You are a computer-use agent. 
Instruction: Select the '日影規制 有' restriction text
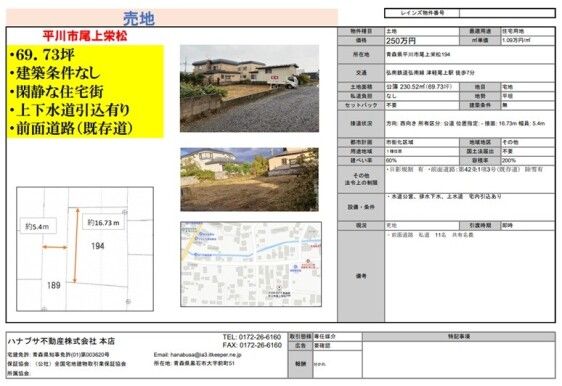click(x=405, y=169)
